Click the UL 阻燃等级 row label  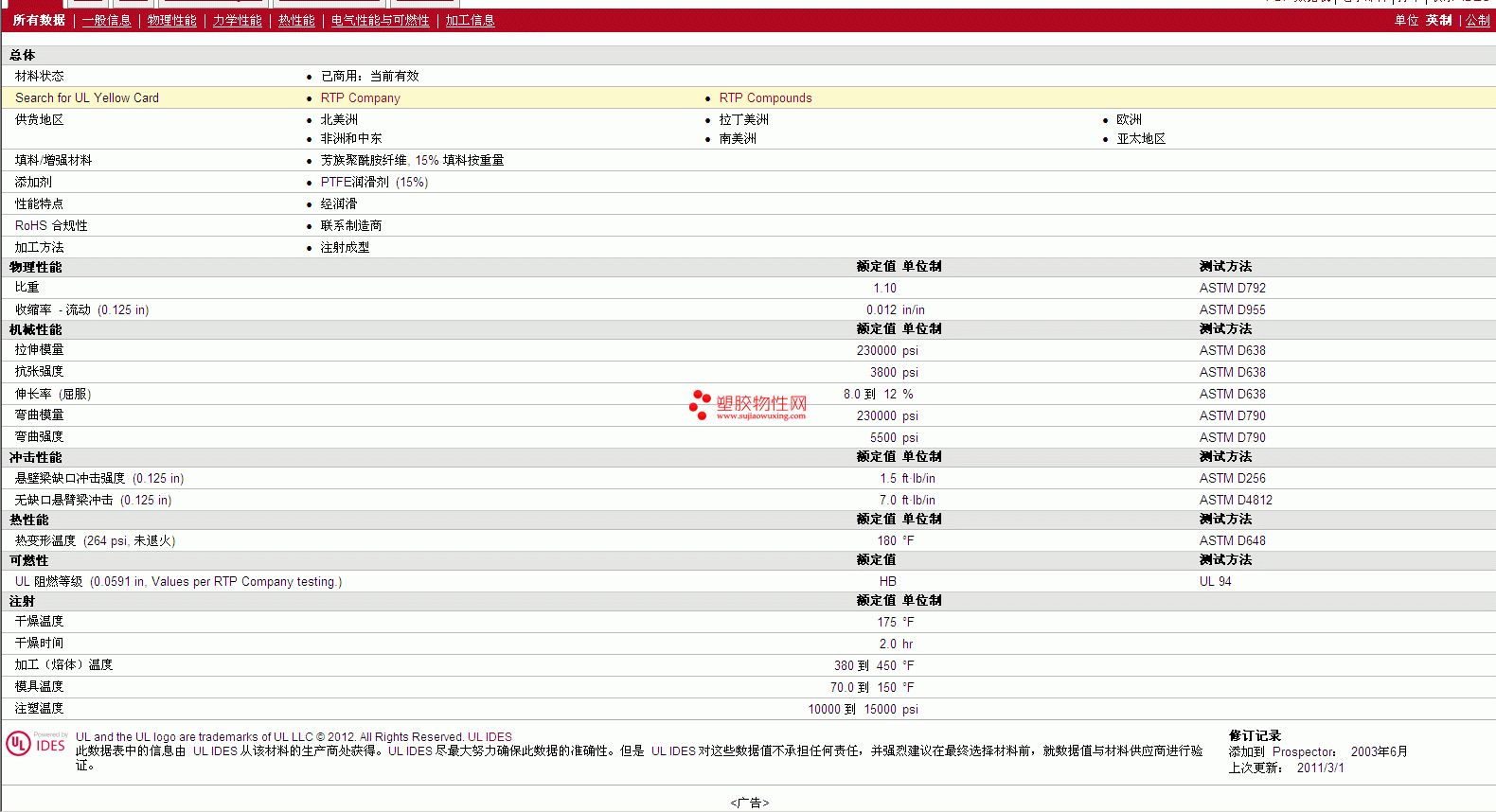(x=178, y=581)
